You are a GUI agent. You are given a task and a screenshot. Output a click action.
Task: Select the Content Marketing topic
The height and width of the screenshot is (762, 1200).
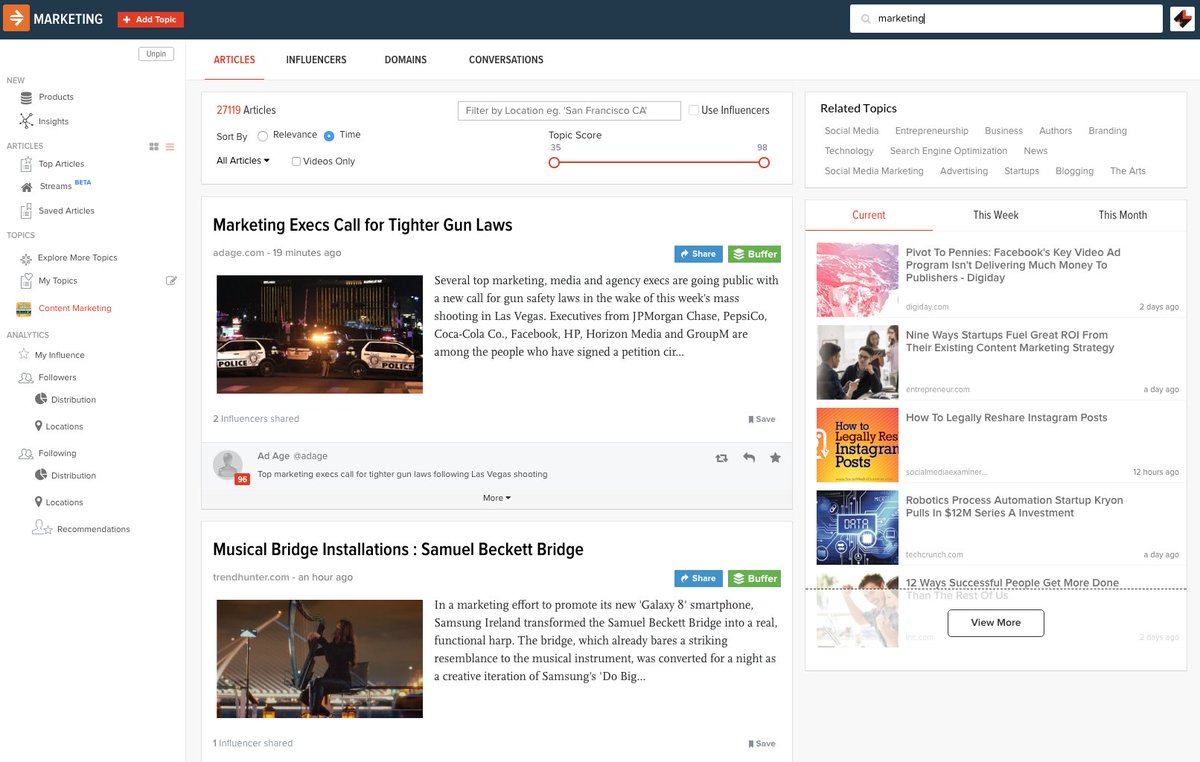[75, 308]
